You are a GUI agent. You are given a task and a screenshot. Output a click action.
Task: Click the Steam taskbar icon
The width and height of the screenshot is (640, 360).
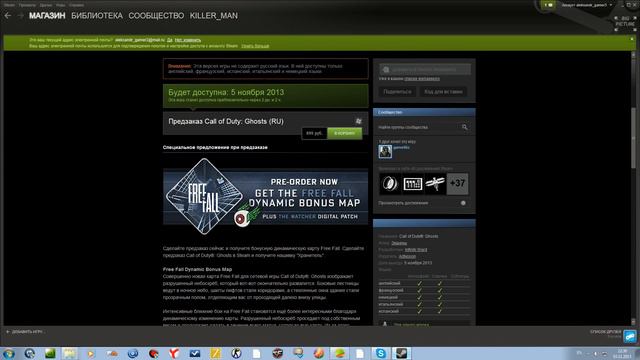click(x=402, y=353)
